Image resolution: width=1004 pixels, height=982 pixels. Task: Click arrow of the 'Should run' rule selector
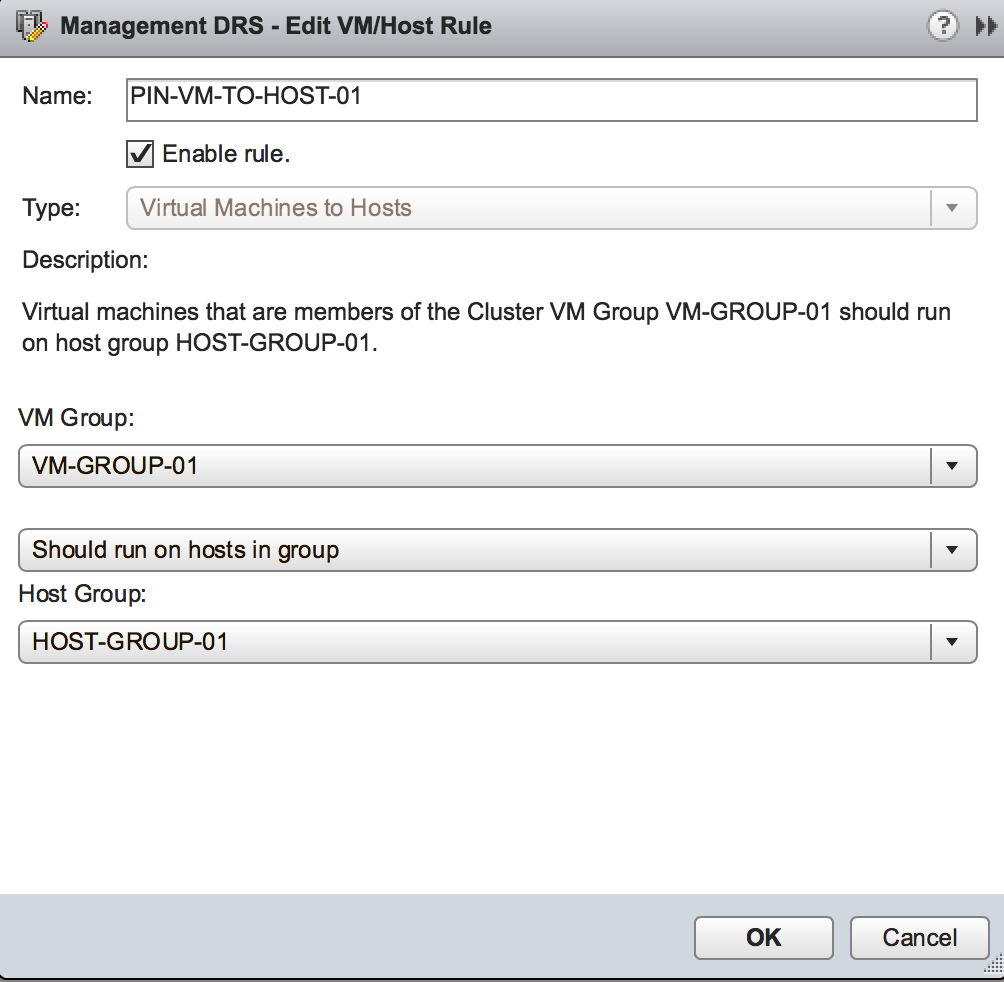[953, 550]
